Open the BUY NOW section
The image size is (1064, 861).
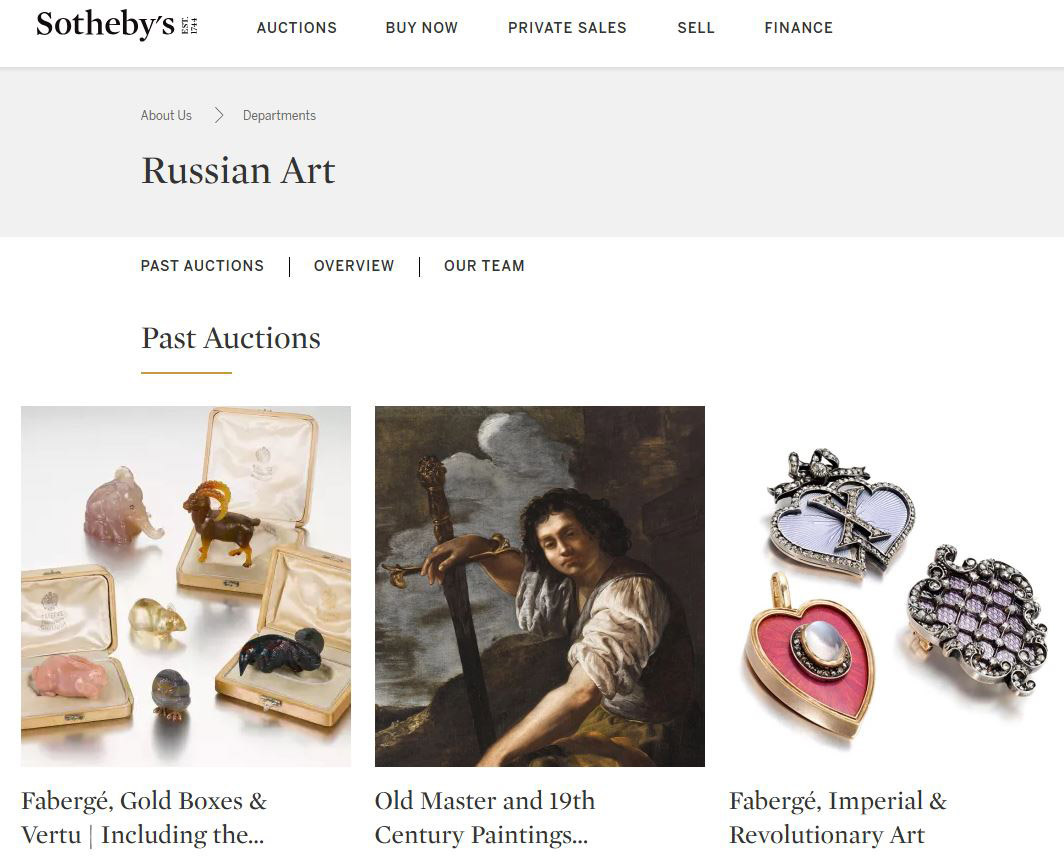coord(421,28)
